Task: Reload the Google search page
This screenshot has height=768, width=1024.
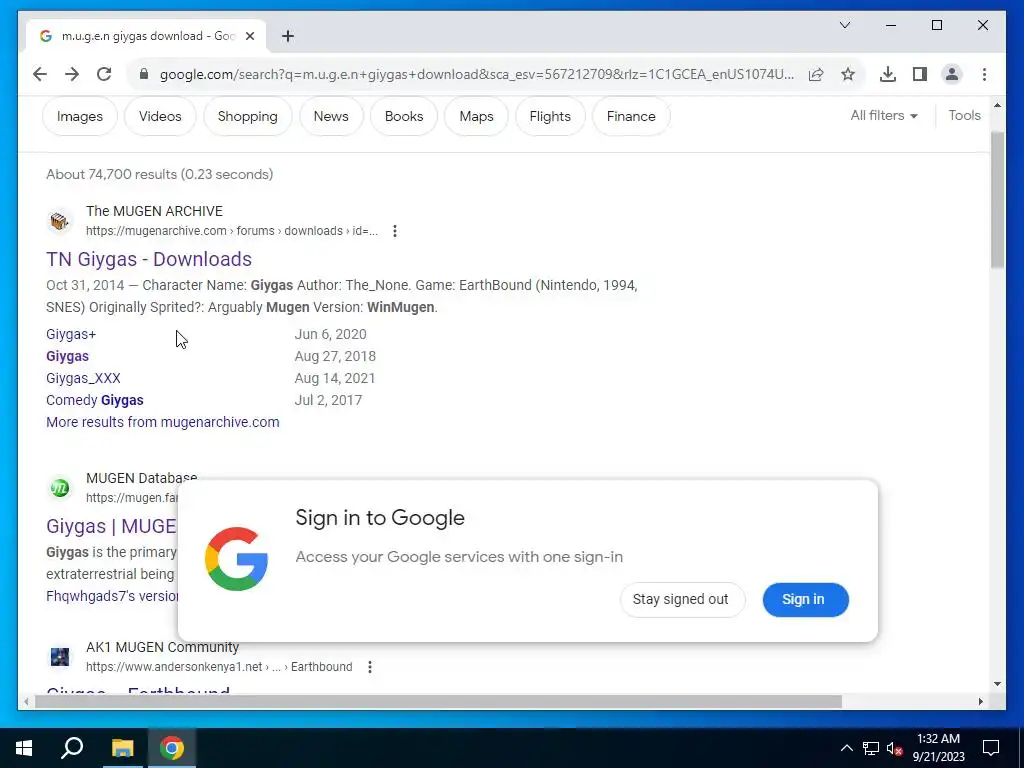Action: tap(104, 74)
